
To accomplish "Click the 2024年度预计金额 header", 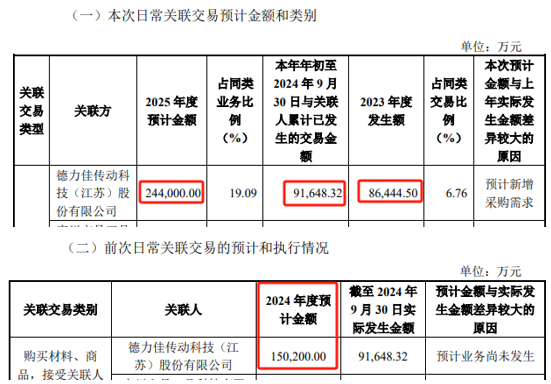I will click(x=298, y=310).
